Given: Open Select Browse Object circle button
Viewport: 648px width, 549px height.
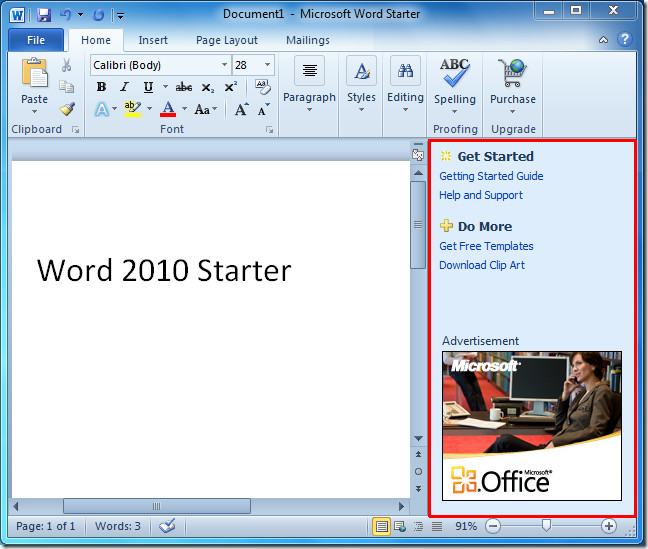Looking at the screenshot, I should click(x=418, y=471).
